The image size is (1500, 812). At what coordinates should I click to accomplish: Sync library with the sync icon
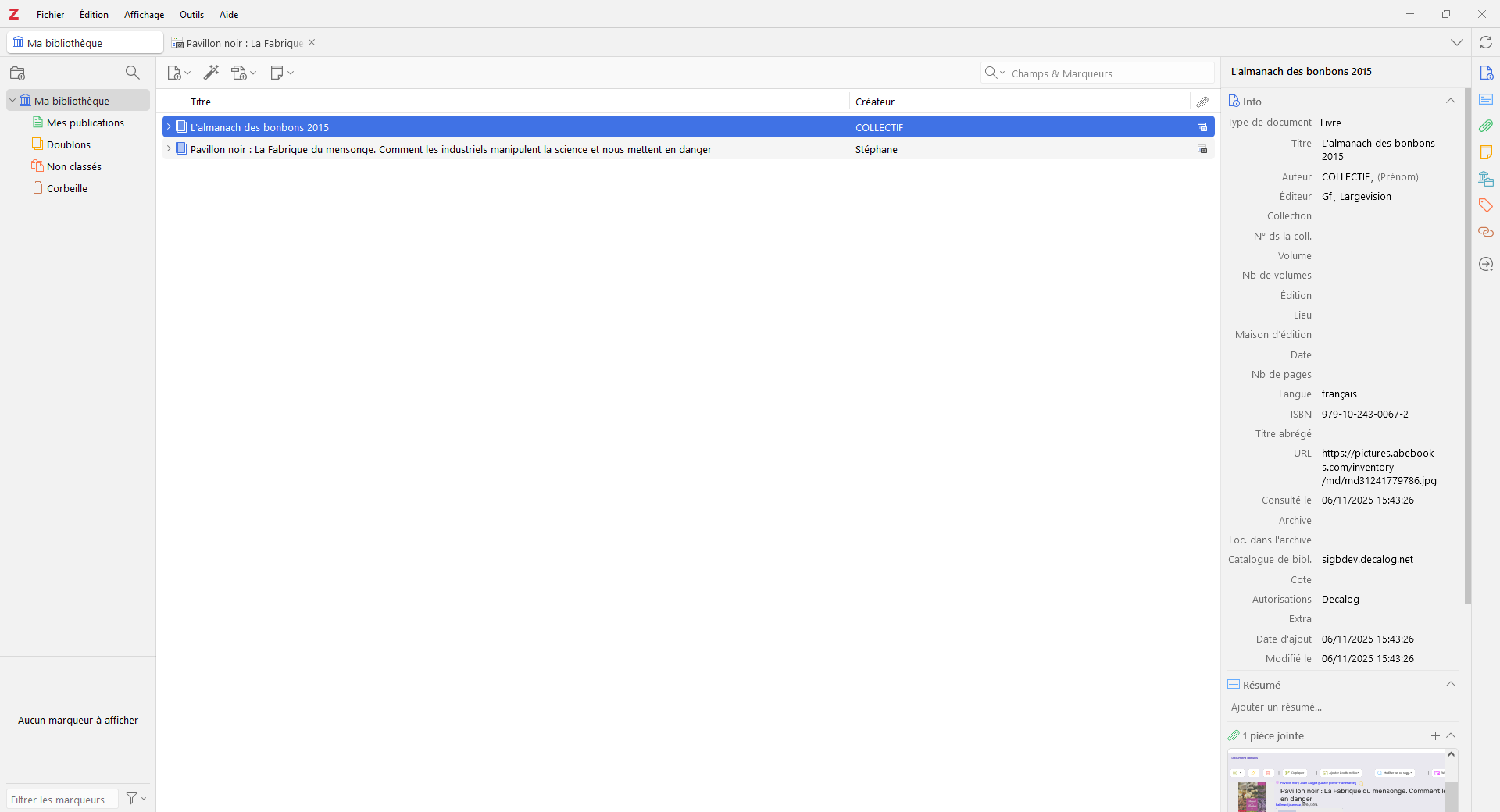tap(1486, 42)
